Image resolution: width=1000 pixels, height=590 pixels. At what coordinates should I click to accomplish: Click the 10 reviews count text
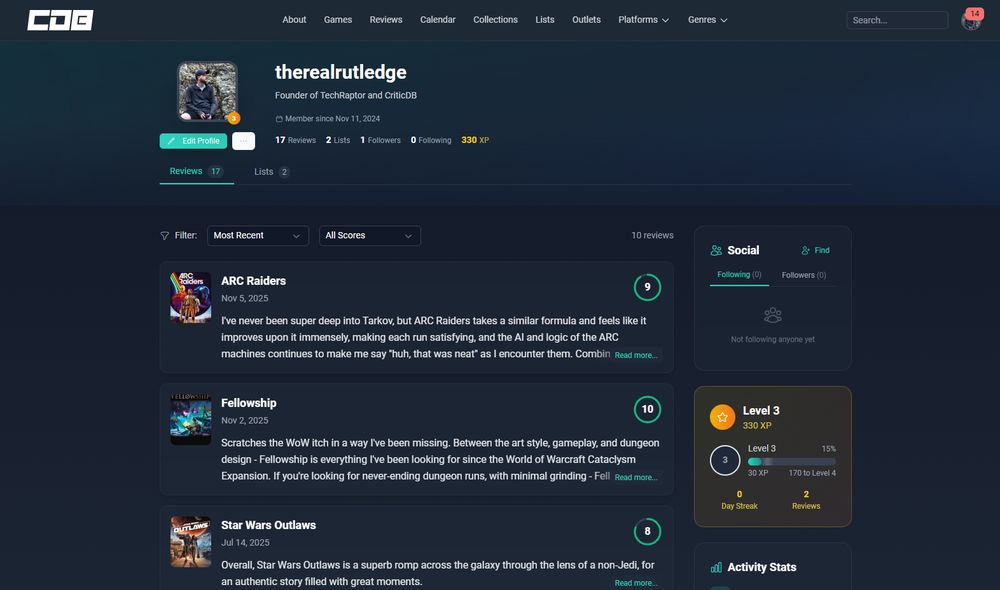pos(652,235)
